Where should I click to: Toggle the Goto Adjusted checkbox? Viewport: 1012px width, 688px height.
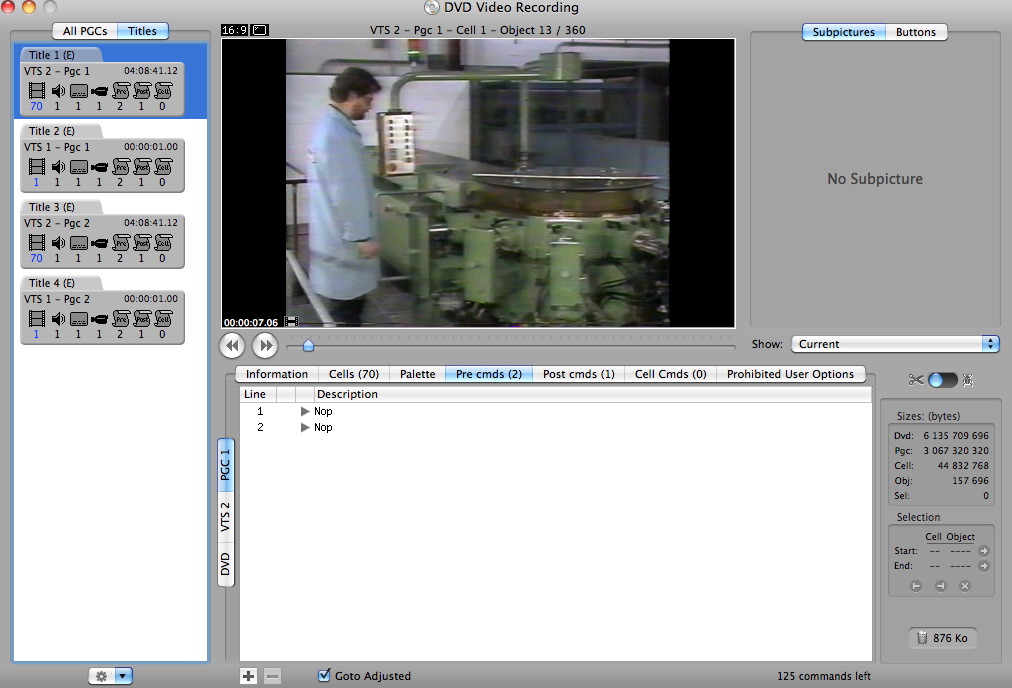[x=325, y=675]
